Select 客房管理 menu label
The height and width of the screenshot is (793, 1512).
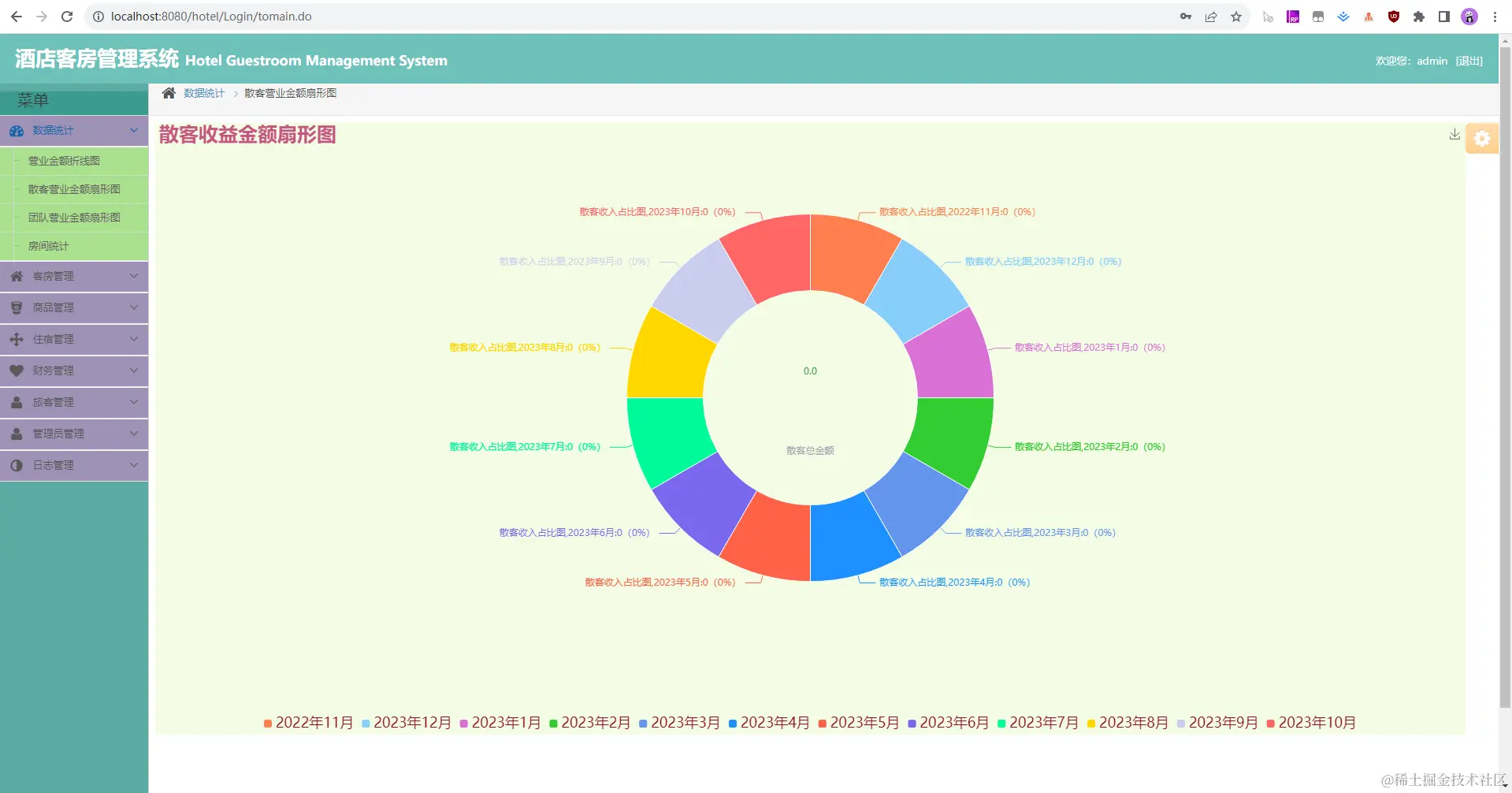53,276
